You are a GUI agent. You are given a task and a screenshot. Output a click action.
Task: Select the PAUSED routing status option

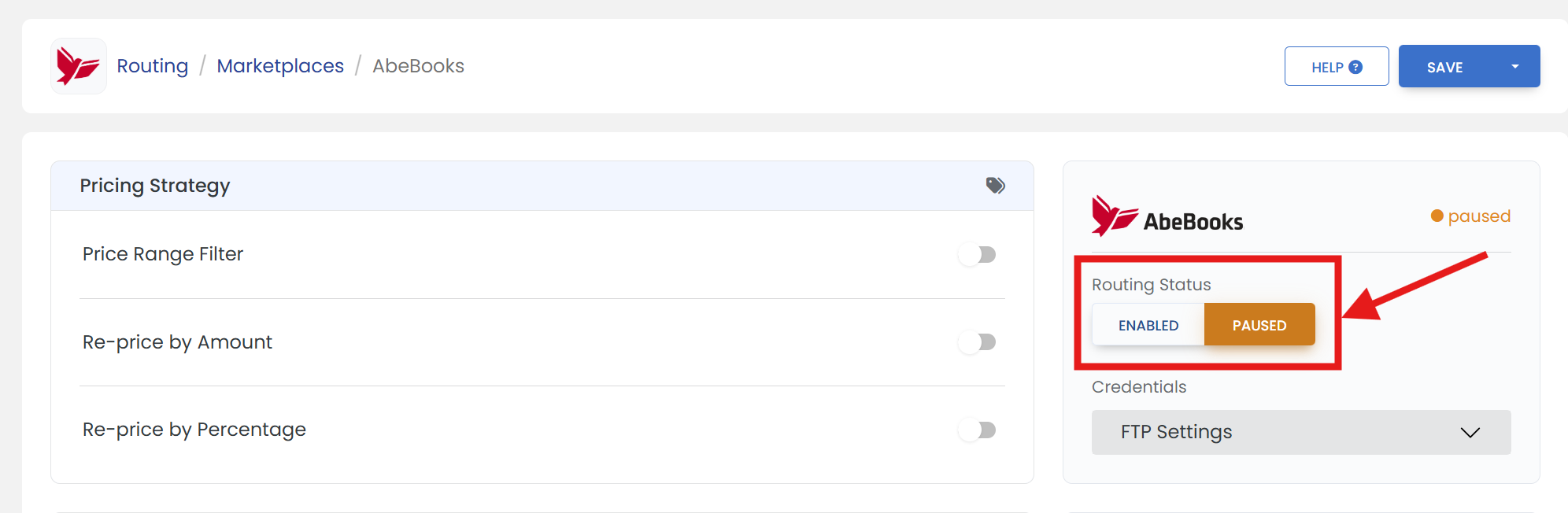(1259, 325)
